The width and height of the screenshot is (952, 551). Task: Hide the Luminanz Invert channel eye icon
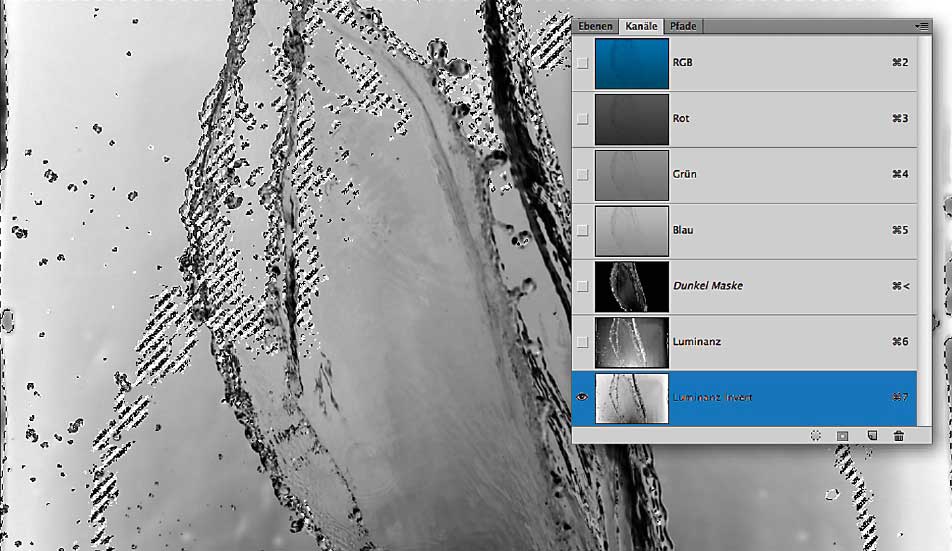(582, 397)
